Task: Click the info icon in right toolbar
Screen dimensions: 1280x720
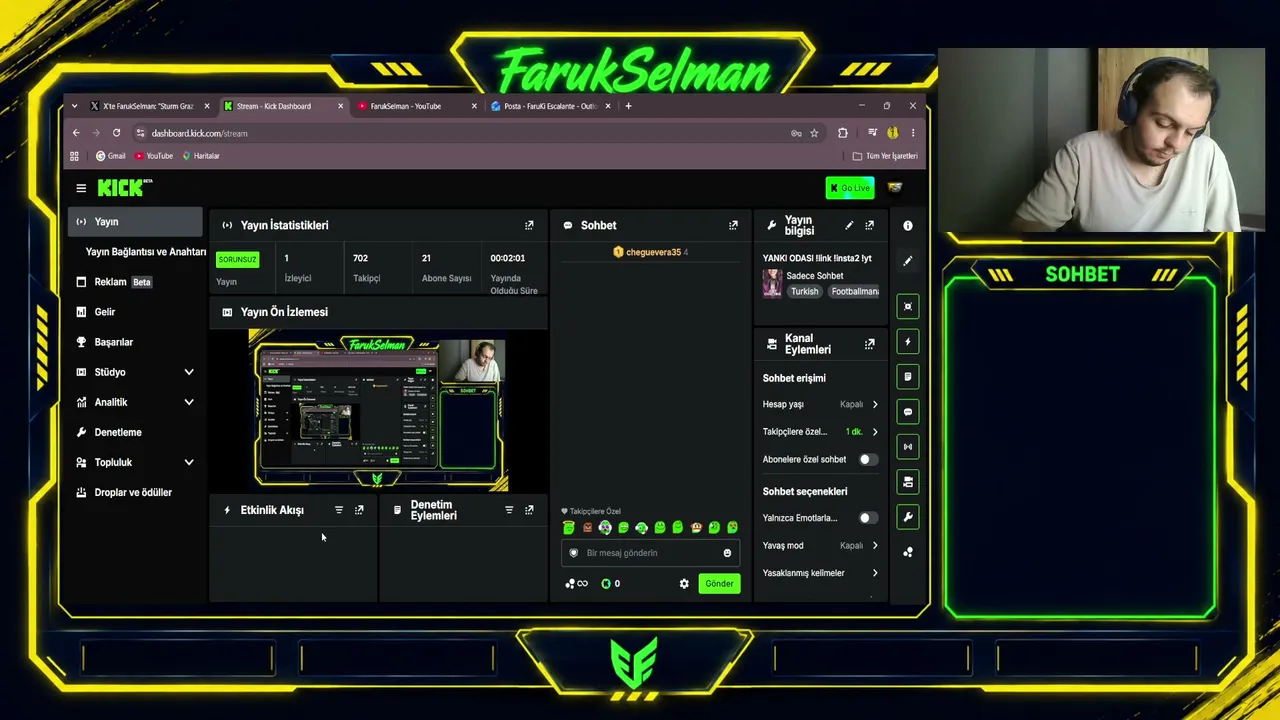Action: (x=908, y=226)
